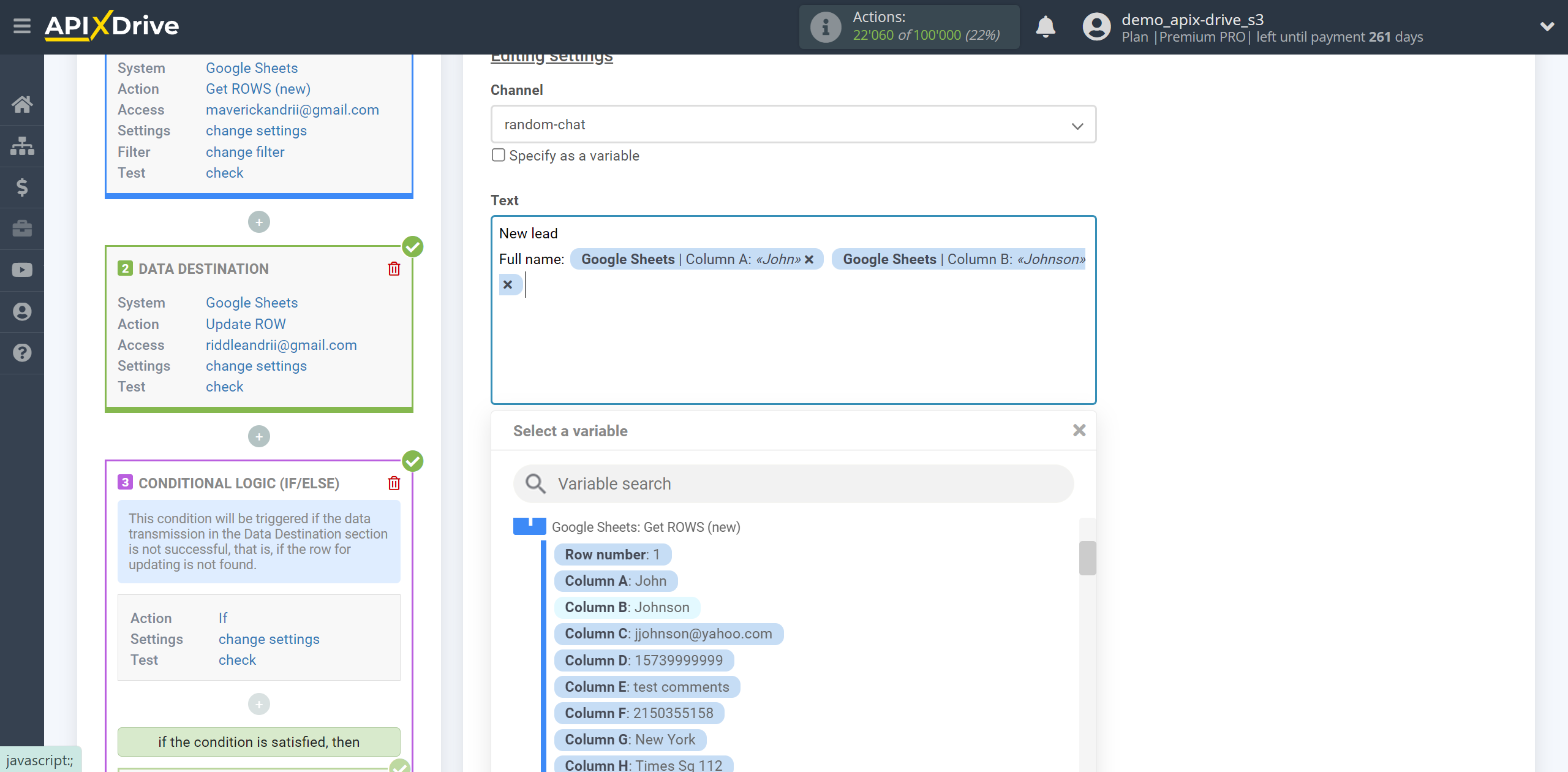
Task: Open the Channel dropdown
Action: coord(793,124)
